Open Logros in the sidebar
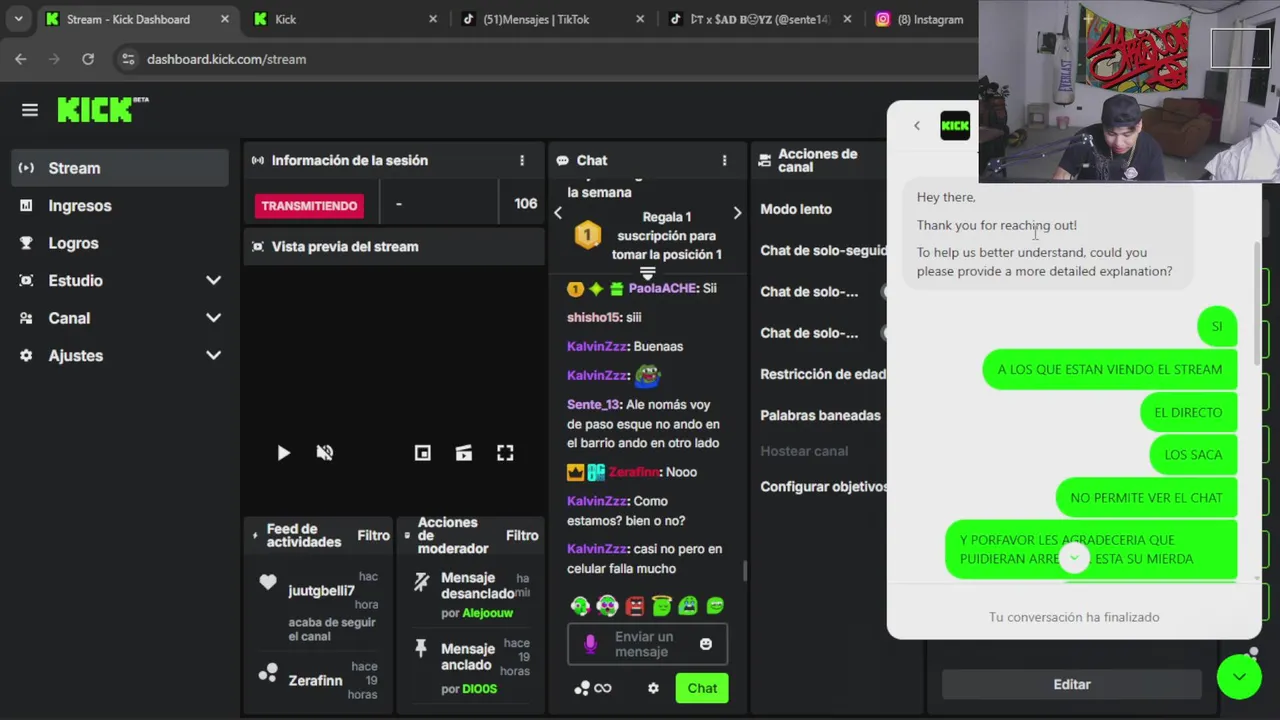This screenshot has width=1280, height=720. click(x=121, y=243)
